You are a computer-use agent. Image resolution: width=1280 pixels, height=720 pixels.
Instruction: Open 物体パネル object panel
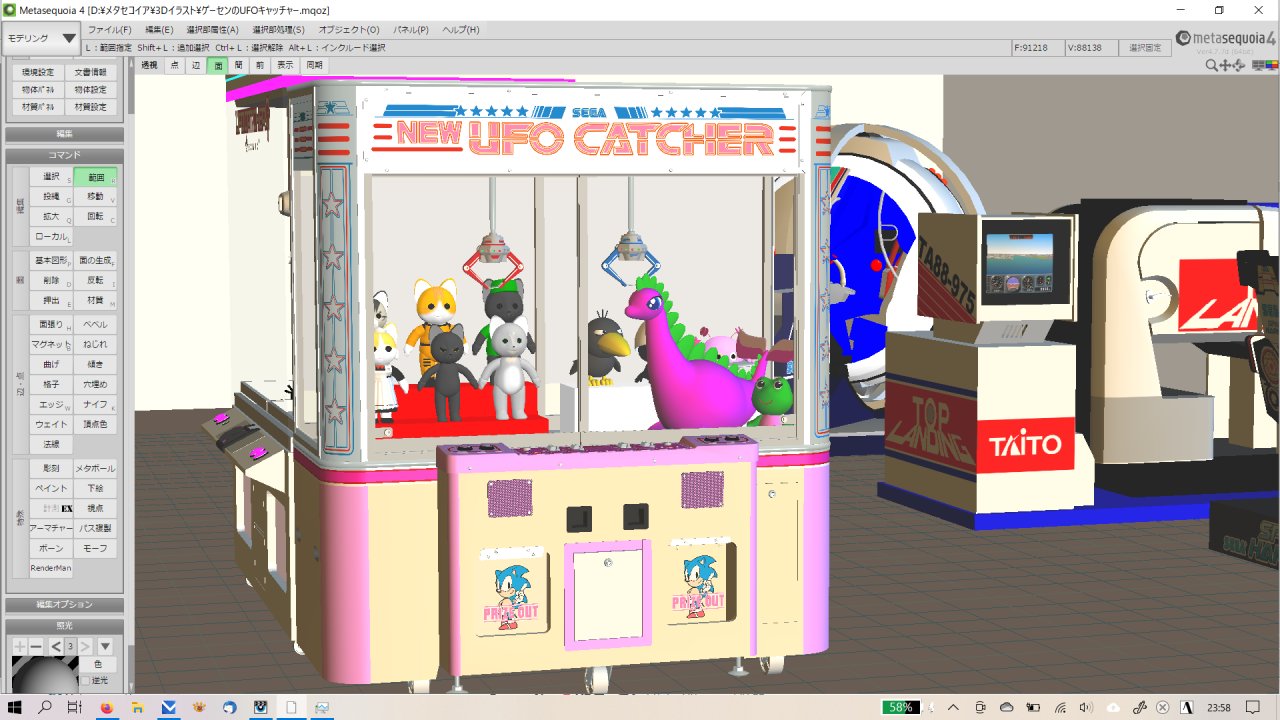(38, 89)
